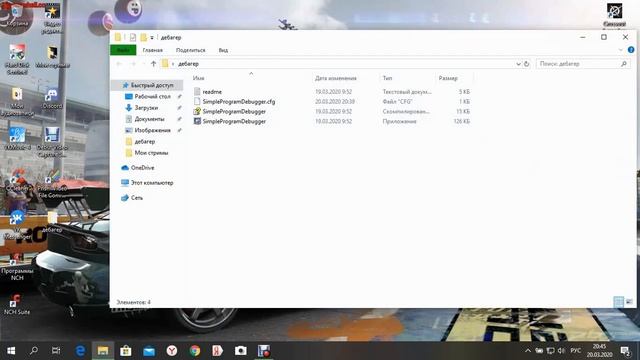Open Рабочий стол in sidebar
The height and width of the screenshot is (360, 640).
pos(152,96)
